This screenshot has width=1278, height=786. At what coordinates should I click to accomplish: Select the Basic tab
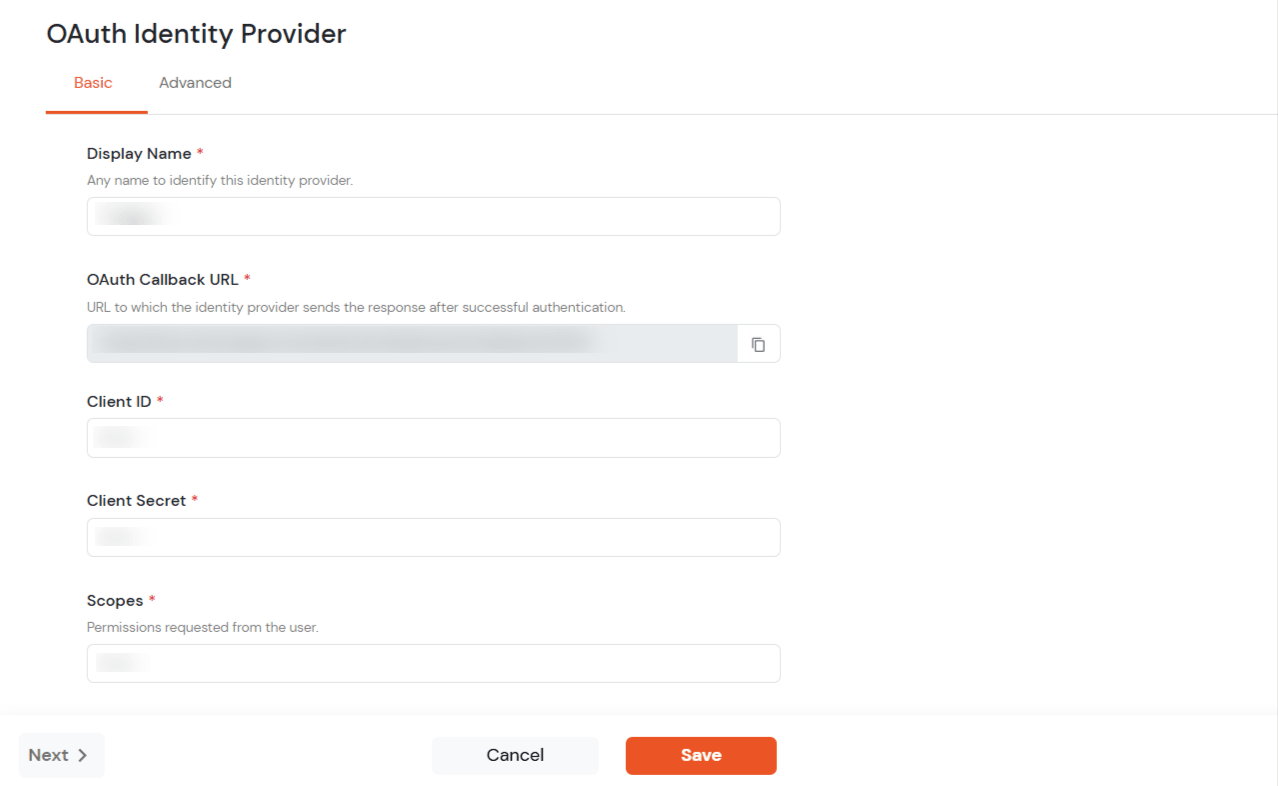[94, 82]
